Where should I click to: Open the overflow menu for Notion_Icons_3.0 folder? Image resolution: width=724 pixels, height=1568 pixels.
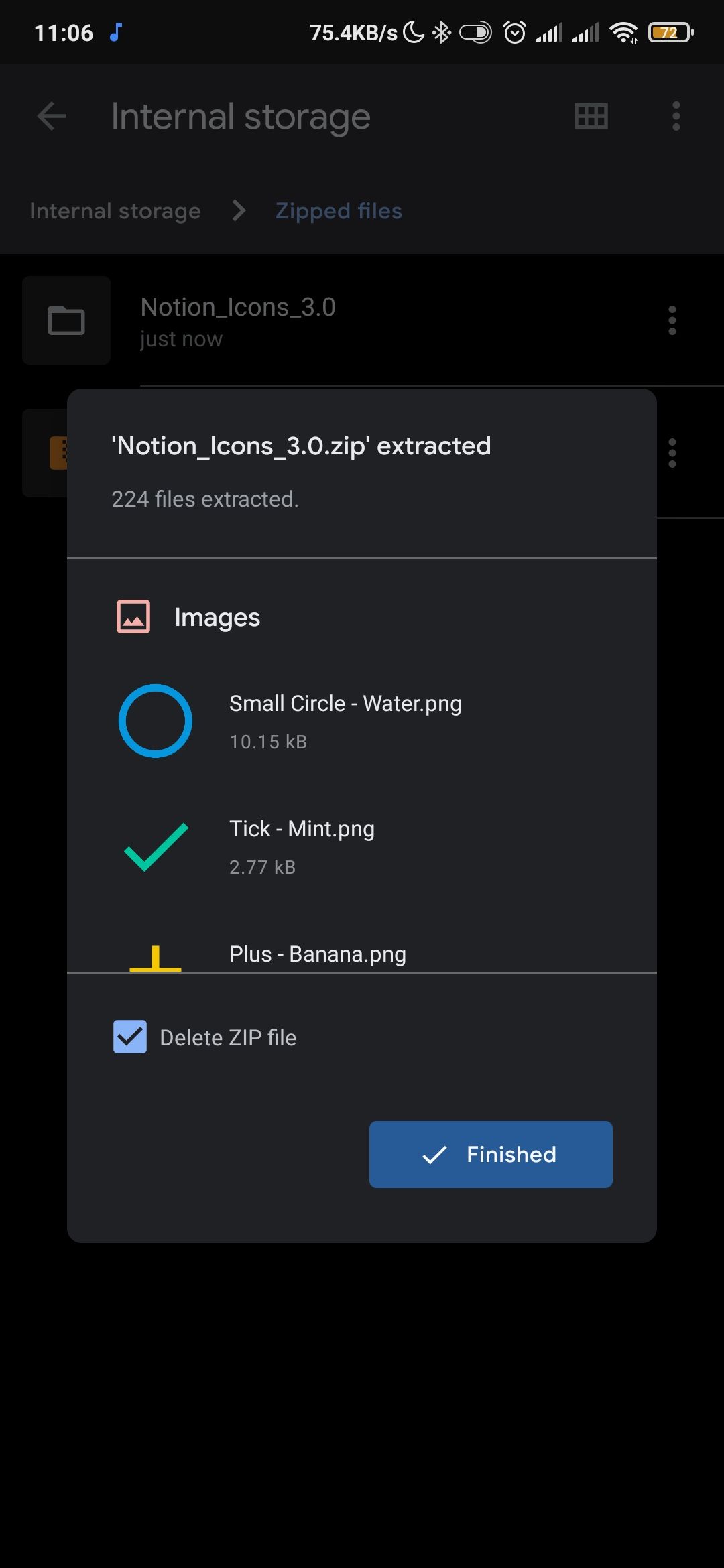pos(672,320)
